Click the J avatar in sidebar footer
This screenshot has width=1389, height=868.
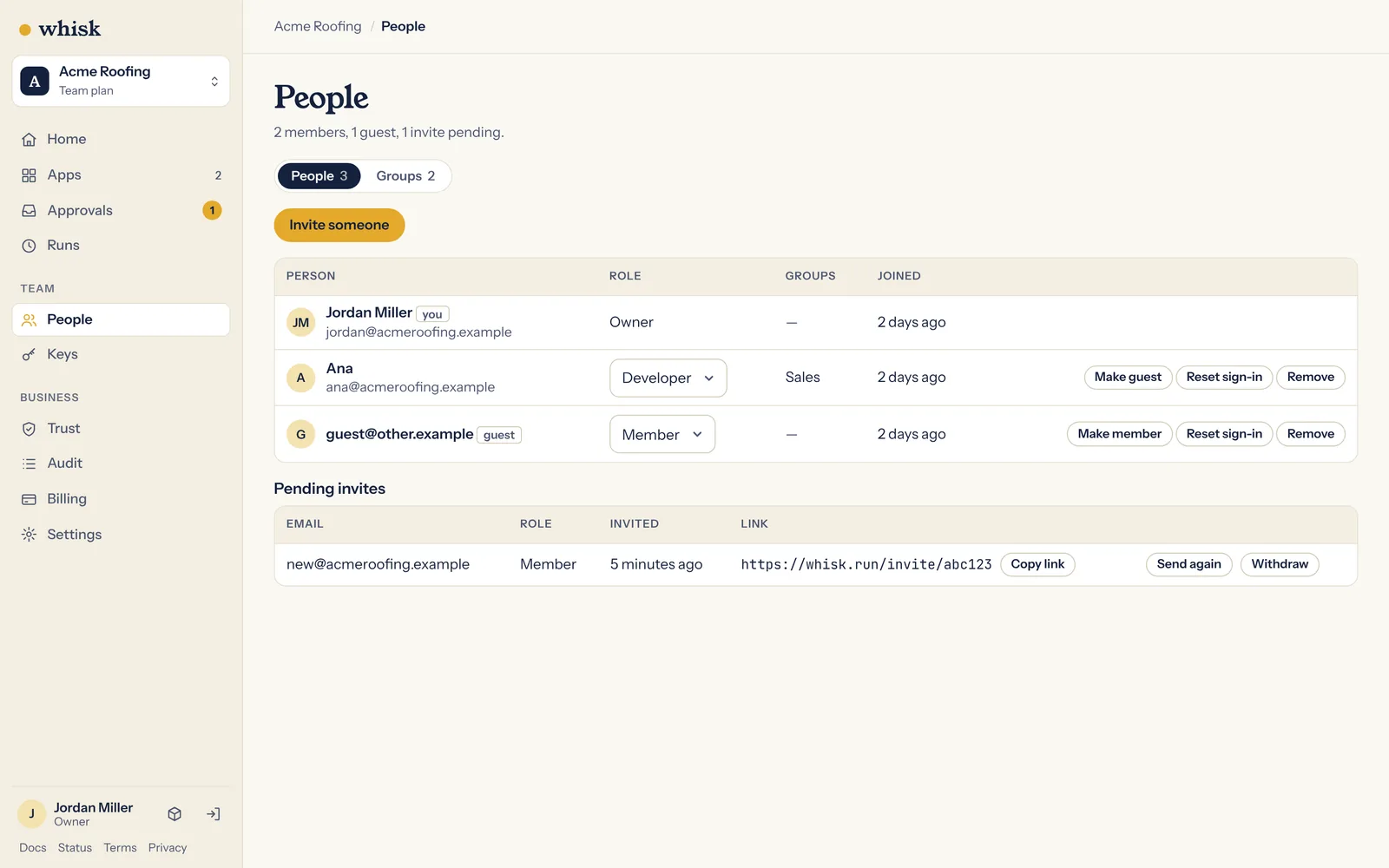pyautogui.click(x=32, y=814)
